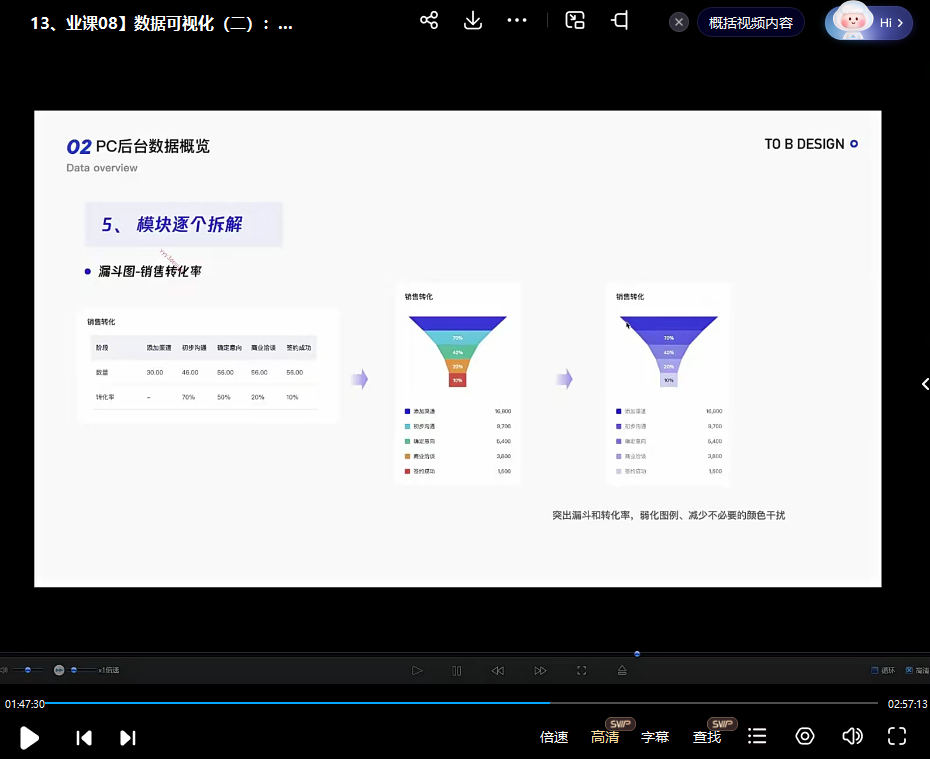930x759 pixels.
Task: Show the playlist with the list icon
Action: [x=757, y=737]
